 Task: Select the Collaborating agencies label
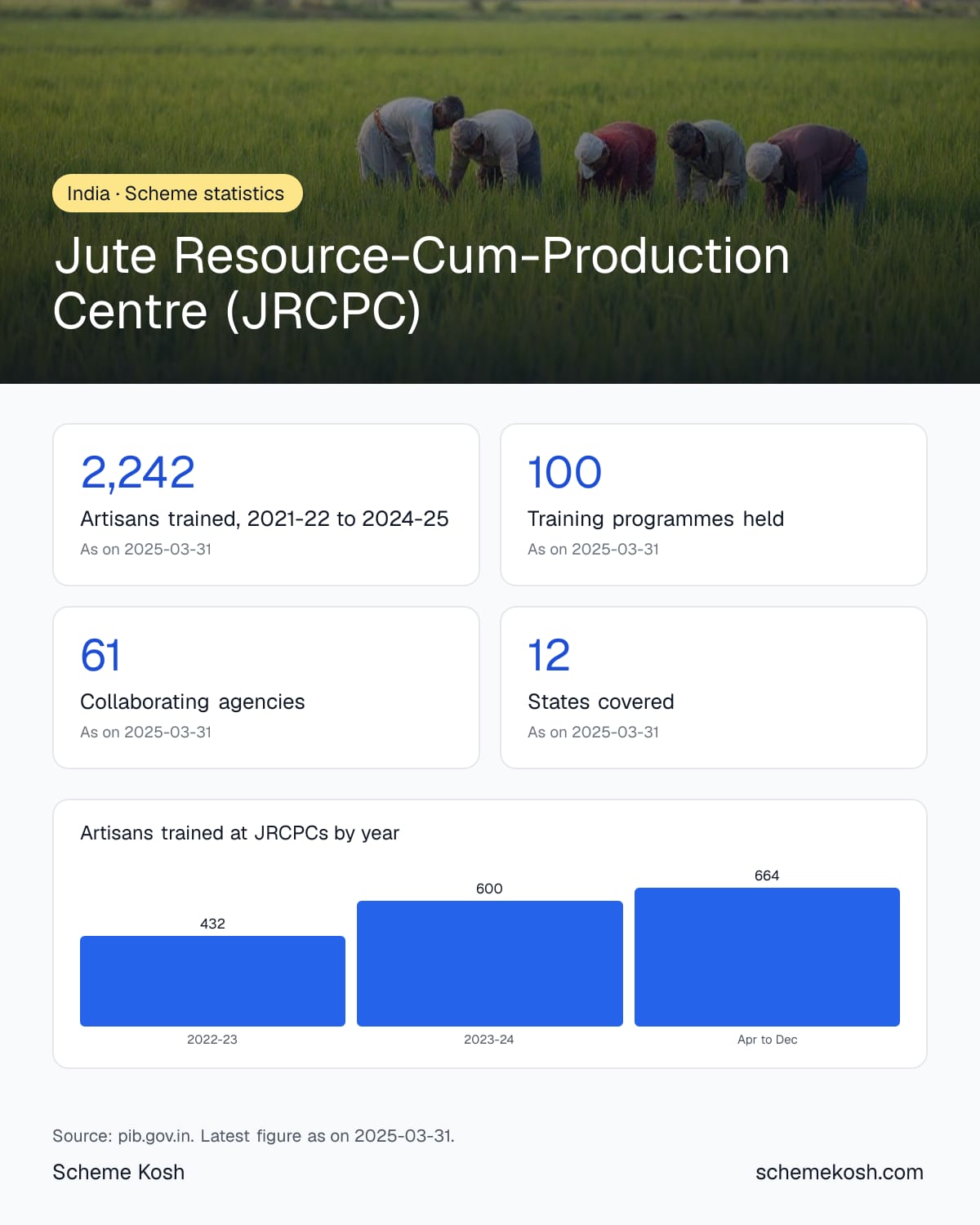pyautogui.click(x=193, y=702)
